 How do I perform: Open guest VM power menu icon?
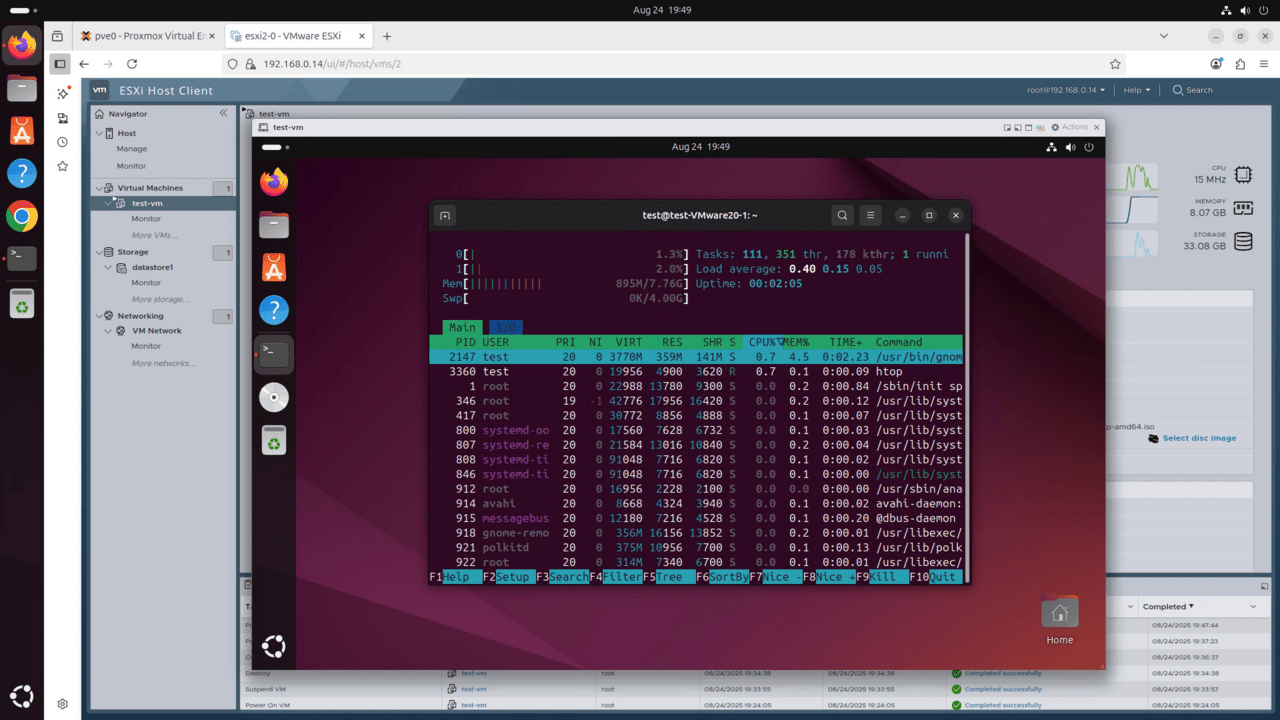[x=1089, y=147]
